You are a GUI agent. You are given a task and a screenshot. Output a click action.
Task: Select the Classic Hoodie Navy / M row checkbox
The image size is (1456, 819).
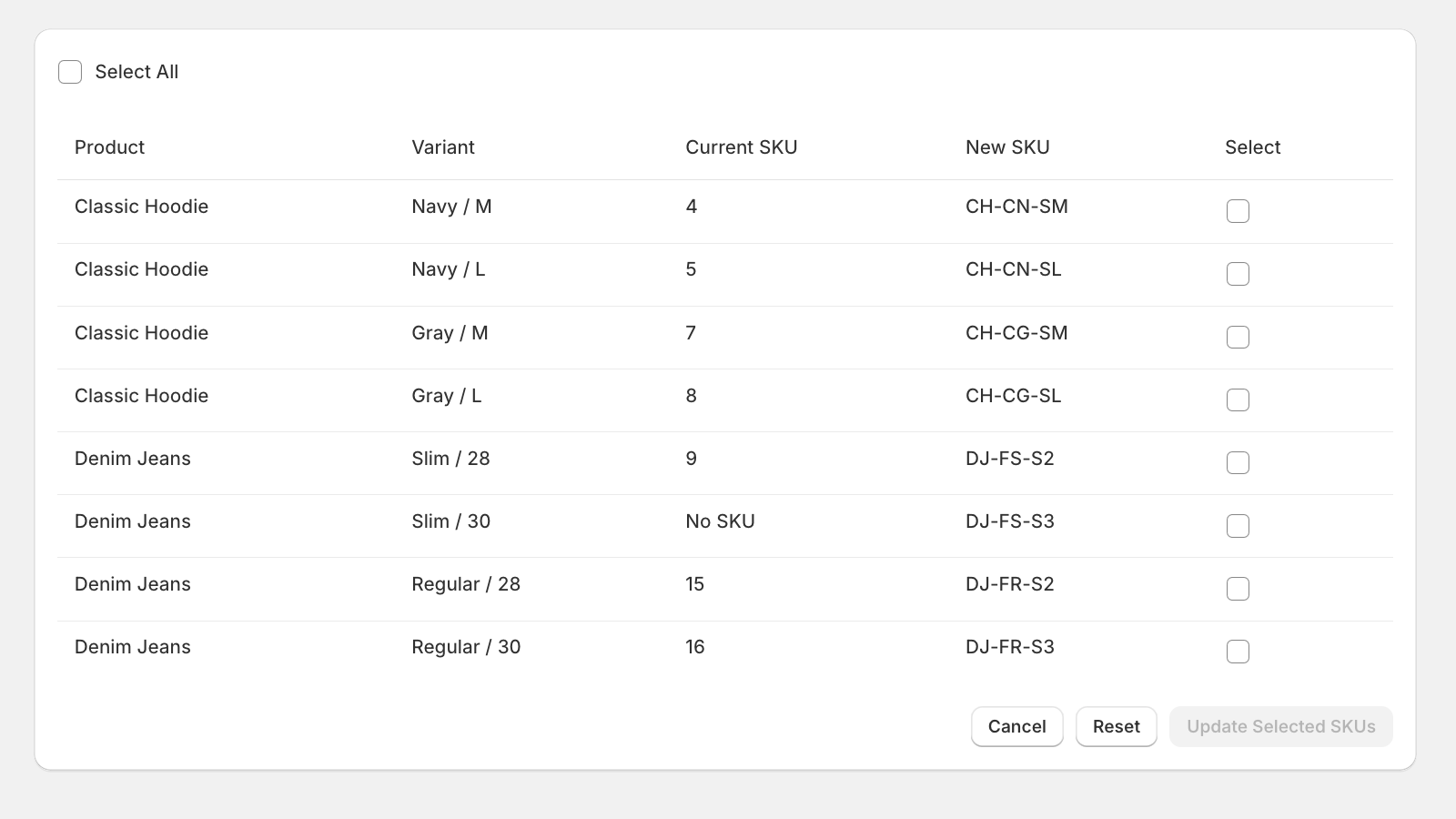coord(1238,211)
